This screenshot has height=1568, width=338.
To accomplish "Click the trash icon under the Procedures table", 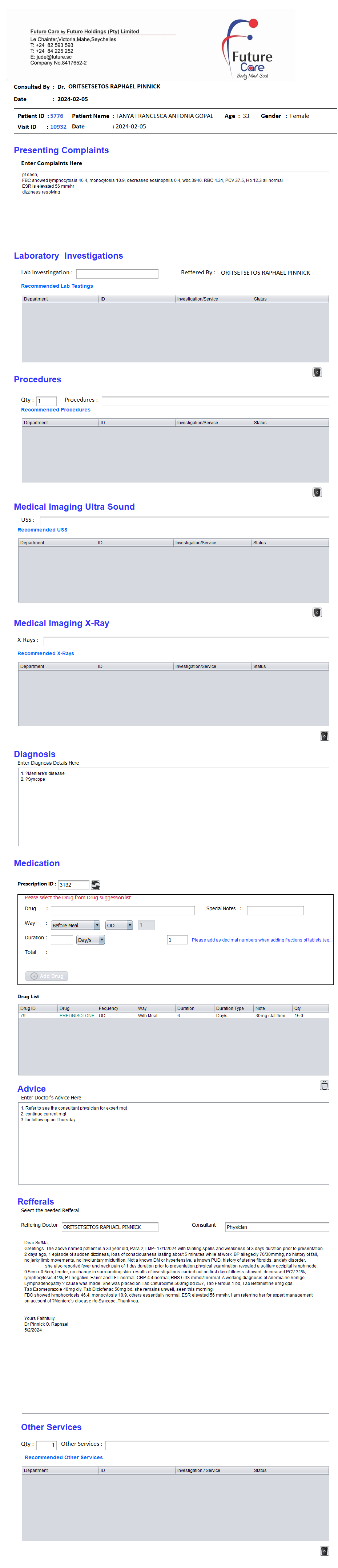I will [317, 492].
